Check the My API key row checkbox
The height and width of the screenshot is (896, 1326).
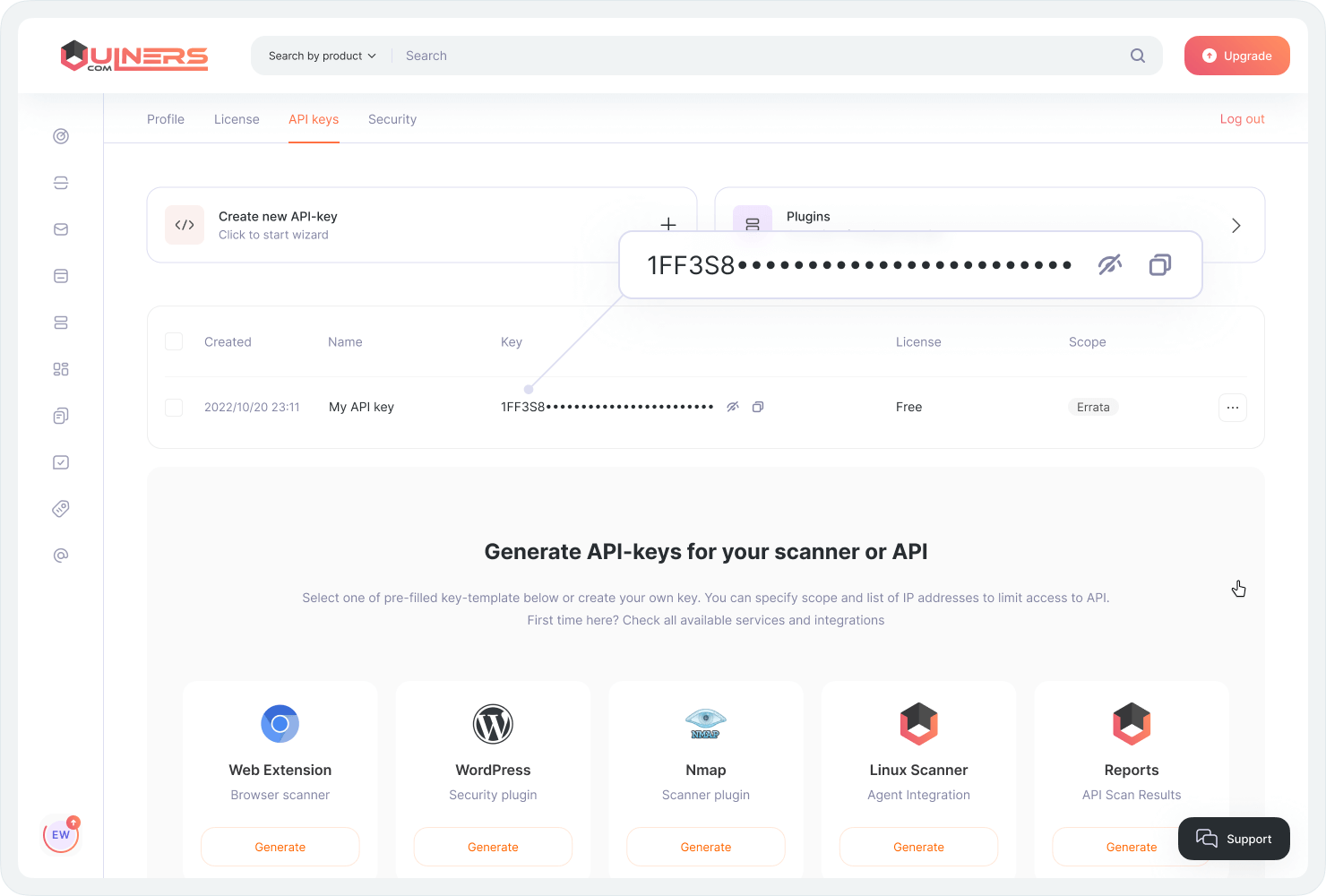pyautogui.click(x=174, y=407)
